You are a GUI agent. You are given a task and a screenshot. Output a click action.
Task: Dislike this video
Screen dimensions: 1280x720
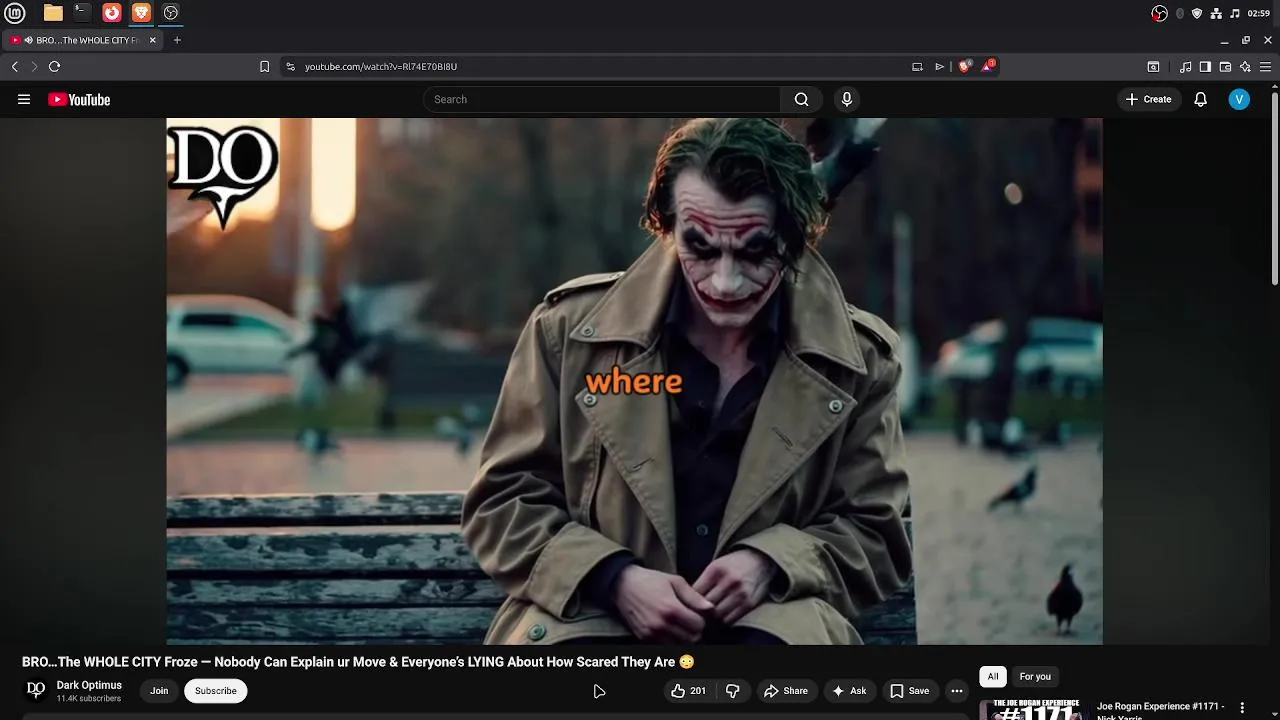pyautogui.click(x=733, y=691)
